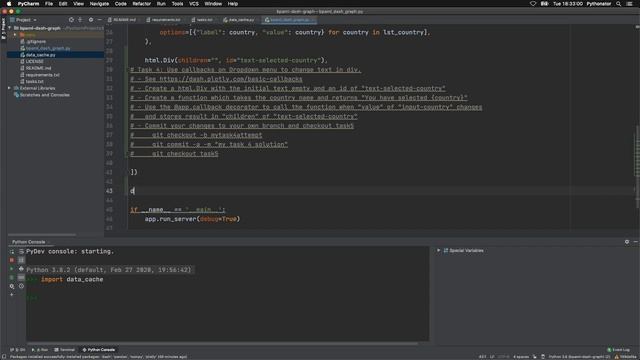Open the Python 3.8 interpreter selector

click(x=580, y=357)
